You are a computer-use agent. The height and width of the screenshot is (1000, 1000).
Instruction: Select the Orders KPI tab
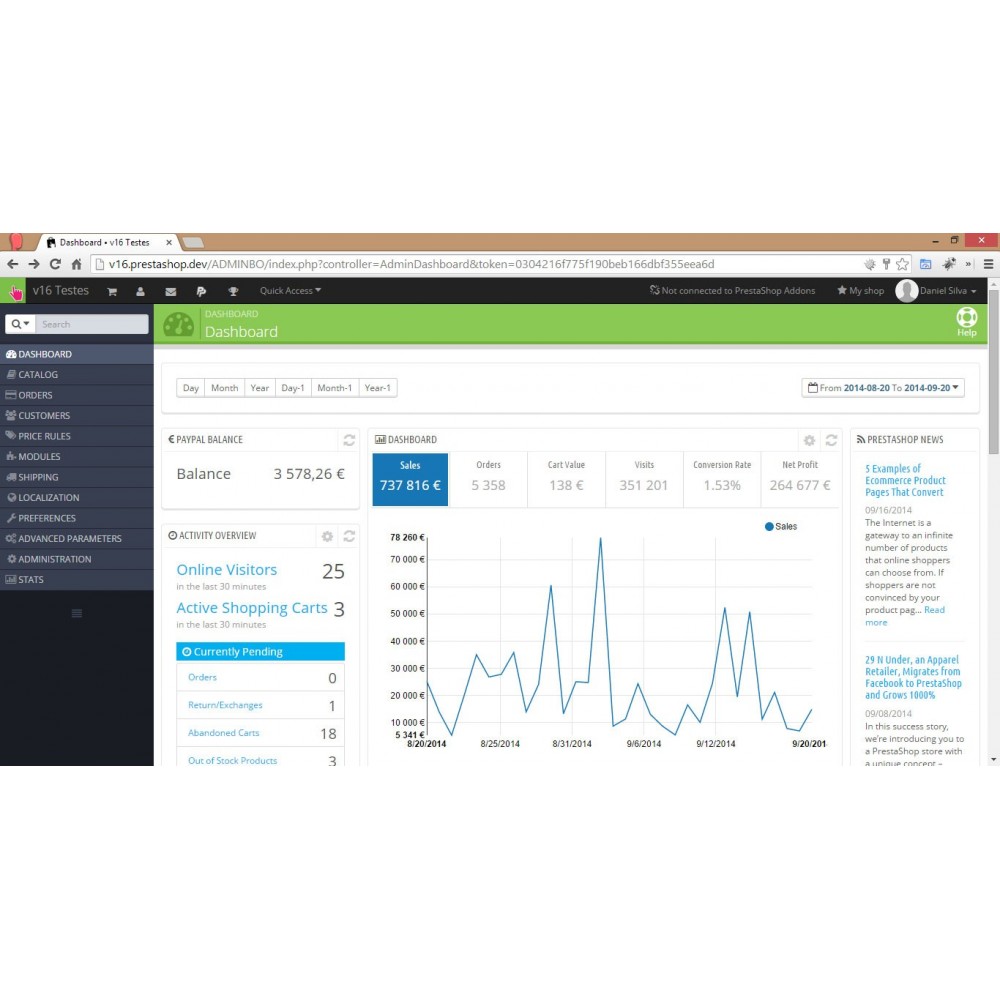click(489, 480)
